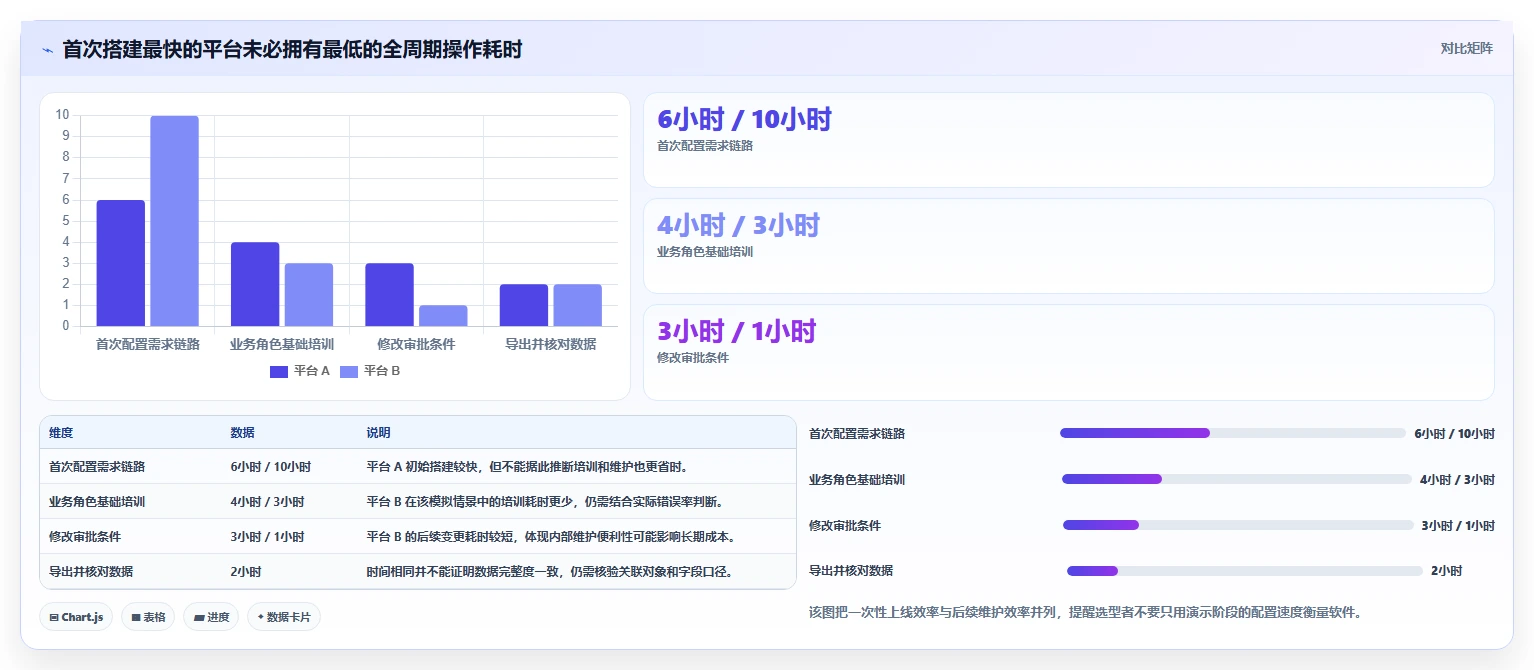Viewport: 1534px width, 670px height.
Task: Select table cell 业务角色基础培训
Action: click(97, 502)
